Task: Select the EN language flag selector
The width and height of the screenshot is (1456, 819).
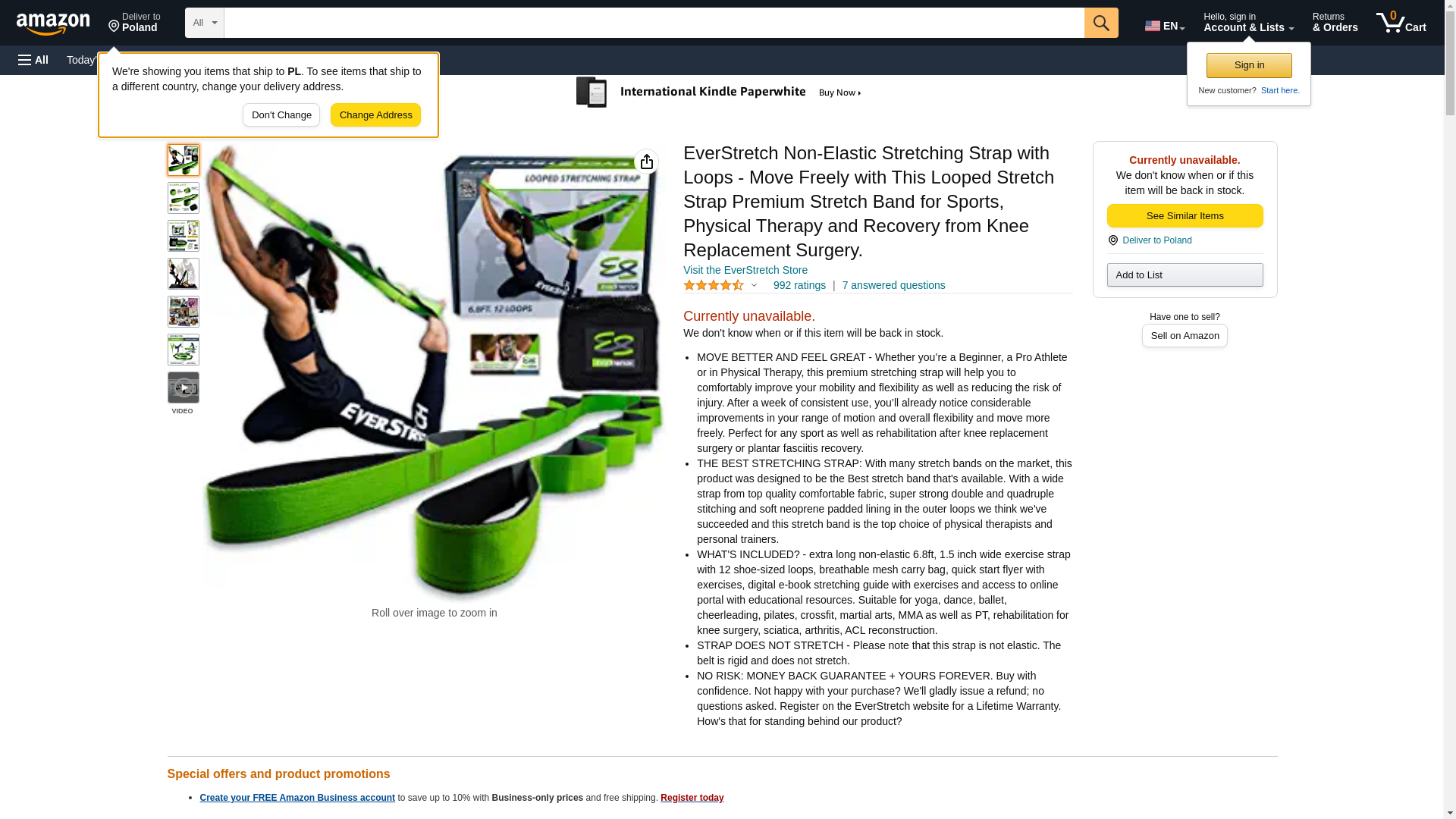Action: coord(1165,26)
